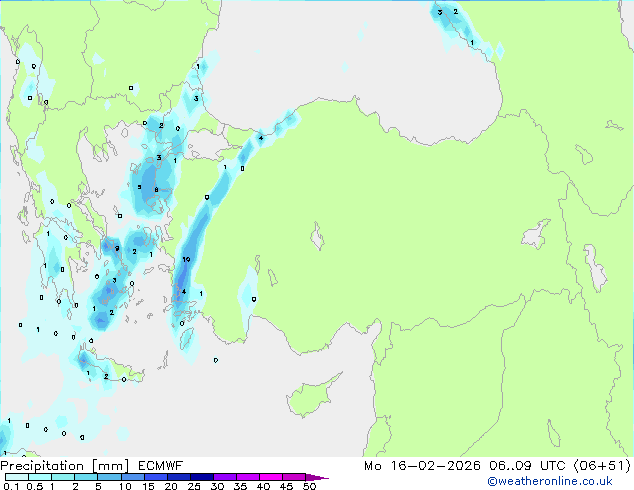The height and width of the screenshot is (490, 634).
Task: Click the legend swatch between 35 and 40
Action: click(247, 477)
